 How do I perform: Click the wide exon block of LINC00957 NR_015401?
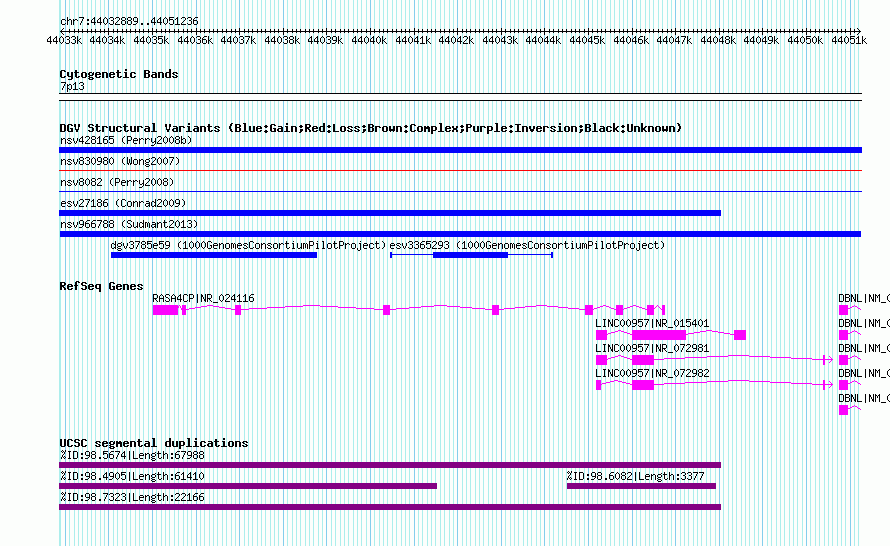[658, 335]
